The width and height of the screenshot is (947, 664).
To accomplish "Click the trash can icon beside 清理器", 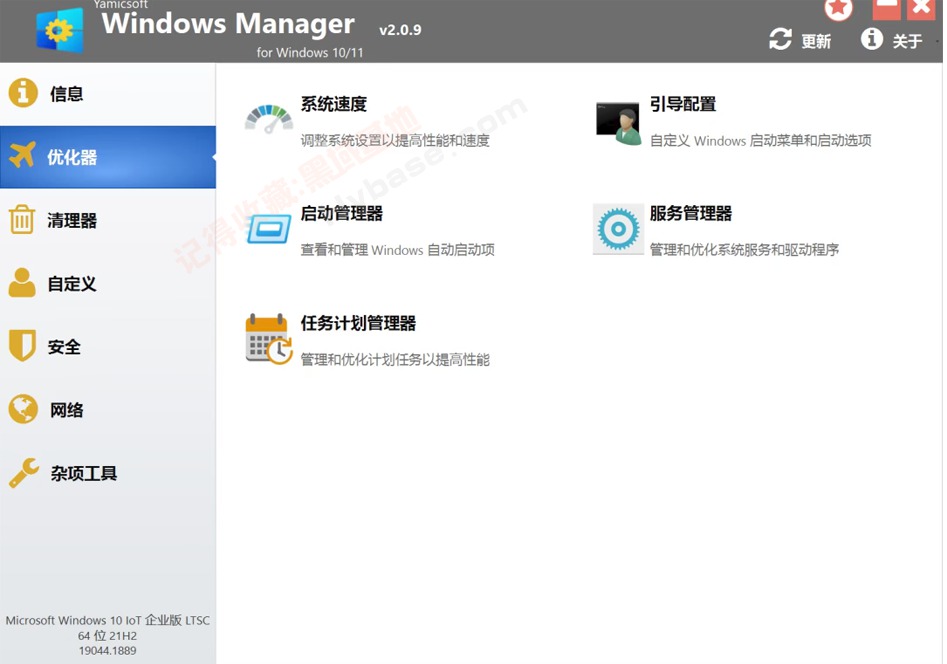I will (x=22, y=220).
